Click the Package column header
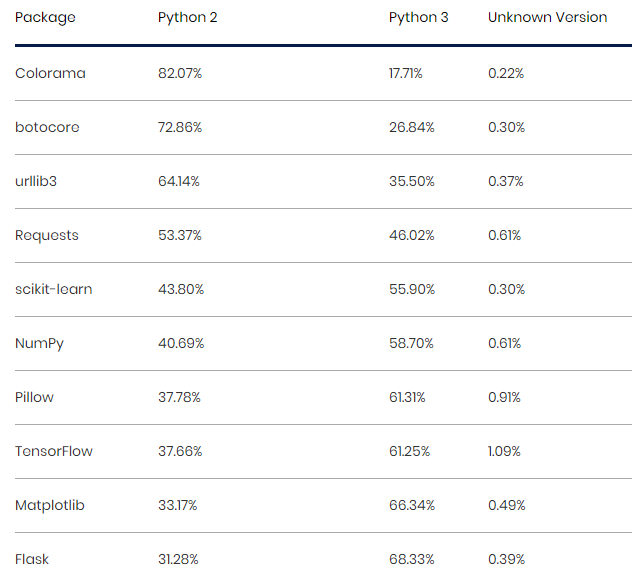This screenshot has width=639, height=588. point(45,18)
